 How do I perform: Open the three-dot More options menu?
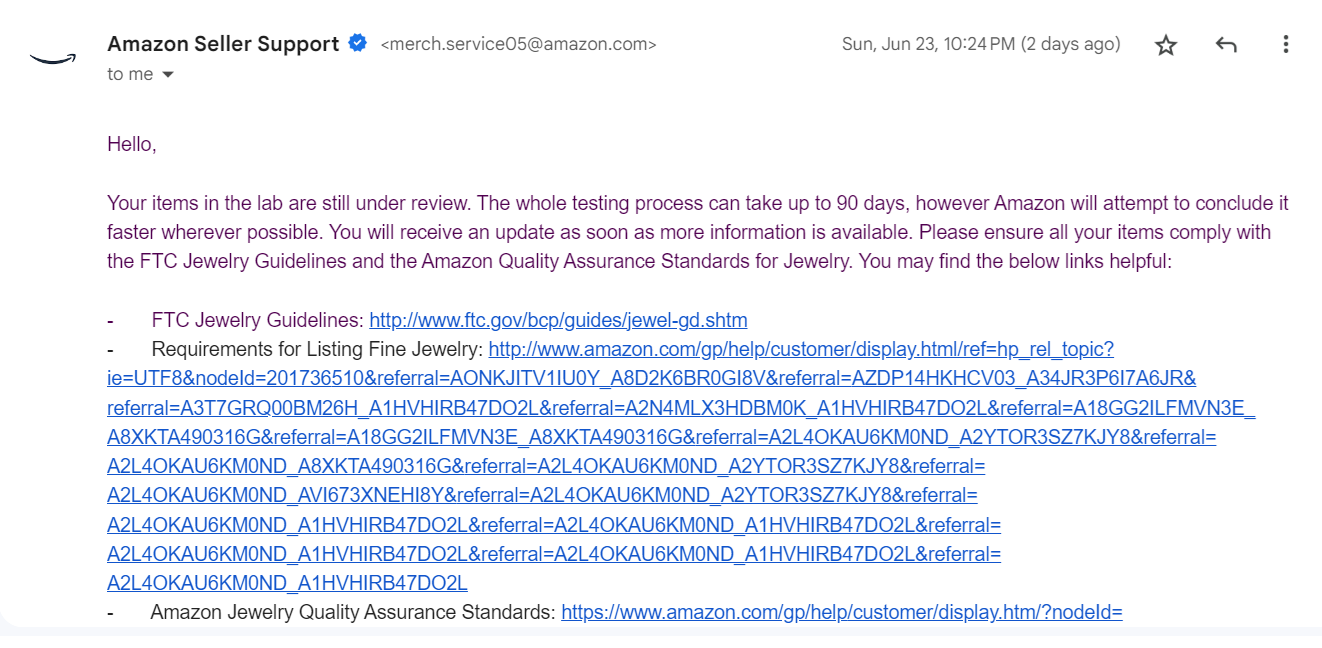coord(1286,45)
